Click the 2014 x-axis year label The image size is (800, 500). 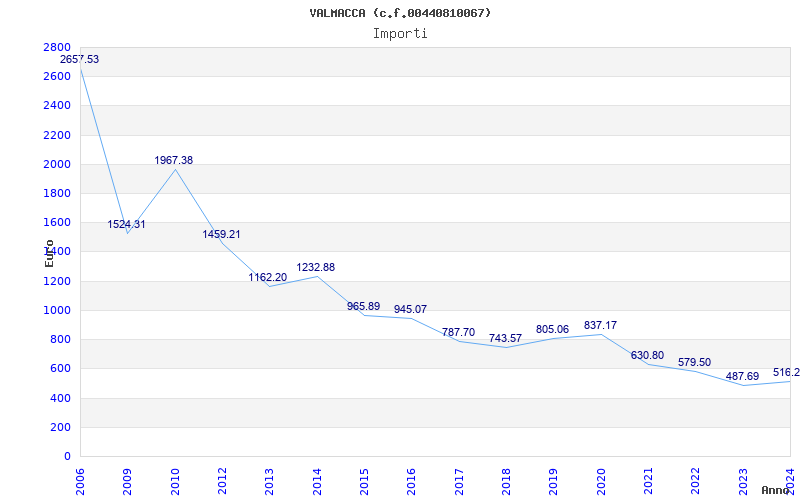[317, 481]
